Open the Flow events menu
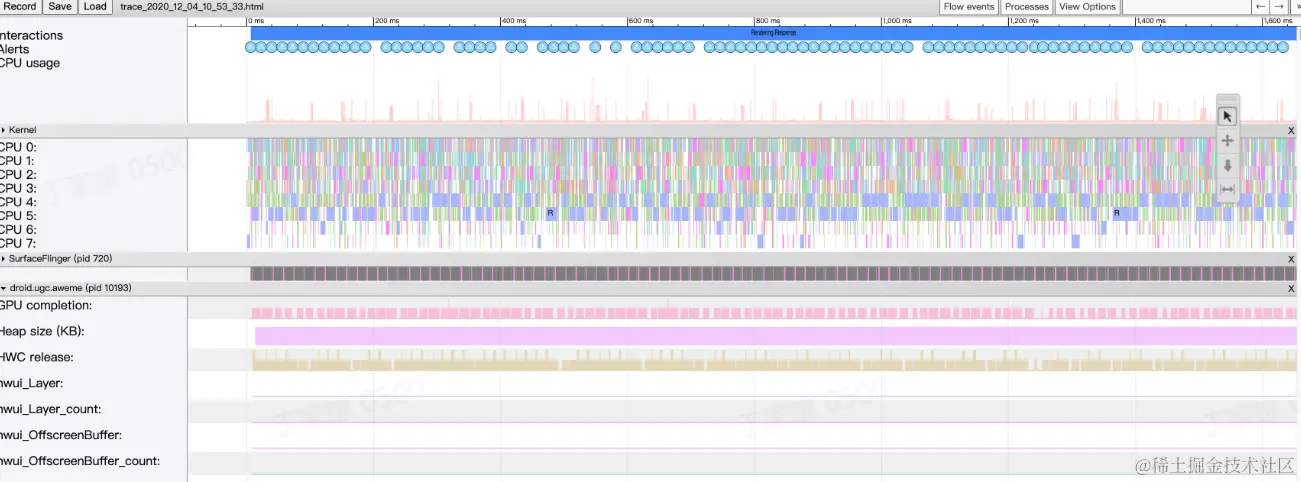The width and height of the screenshot is (1301, 482). tap(969, 6)
